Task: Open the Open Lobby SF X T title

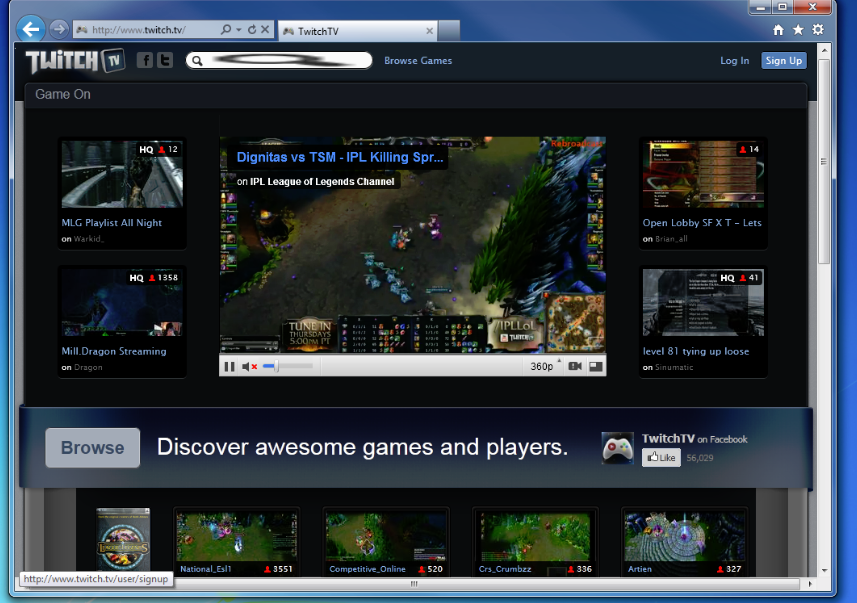Action: [x=702, y=223]
